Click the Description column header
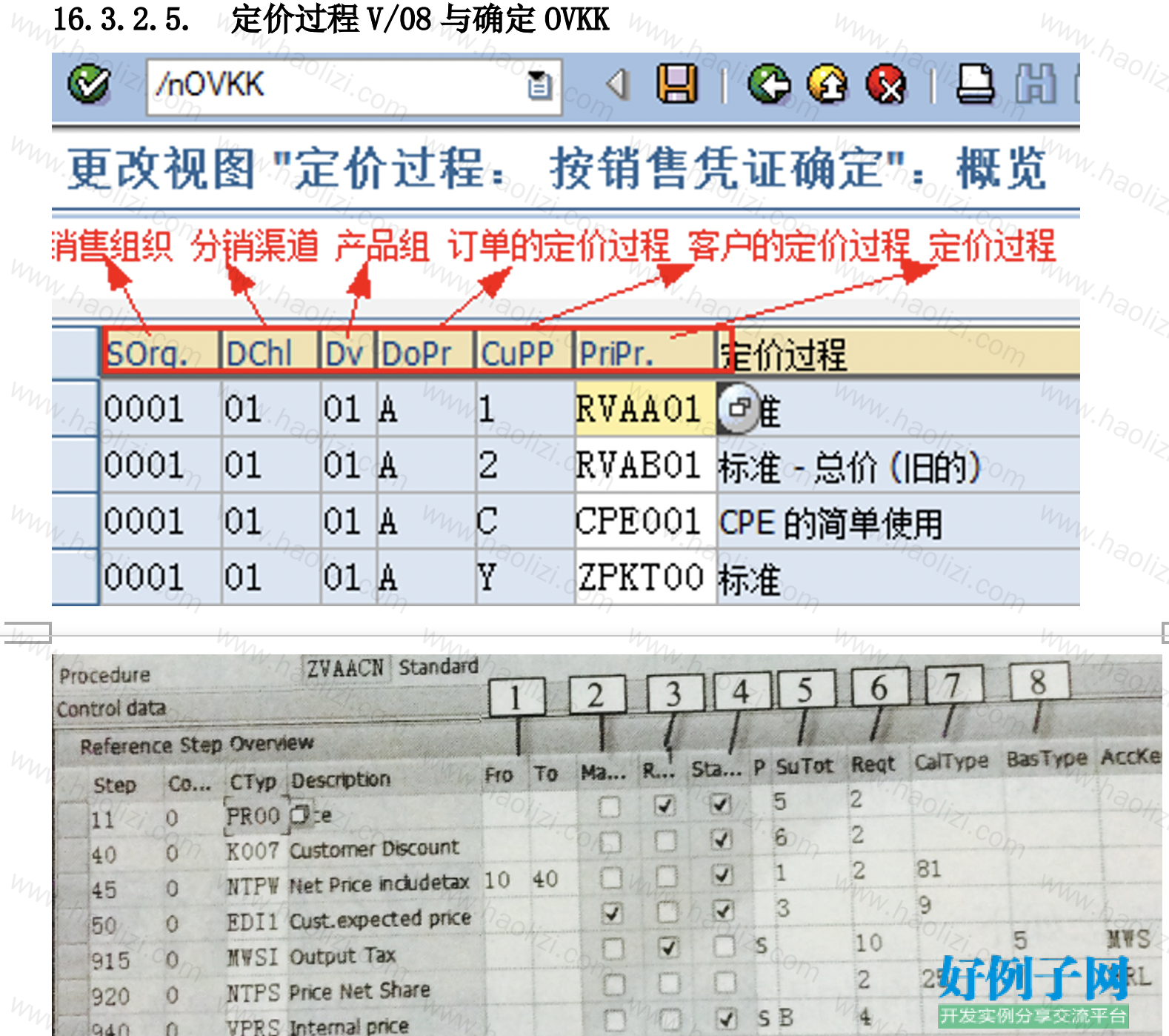The image size is (1169, 1036). 341,780
